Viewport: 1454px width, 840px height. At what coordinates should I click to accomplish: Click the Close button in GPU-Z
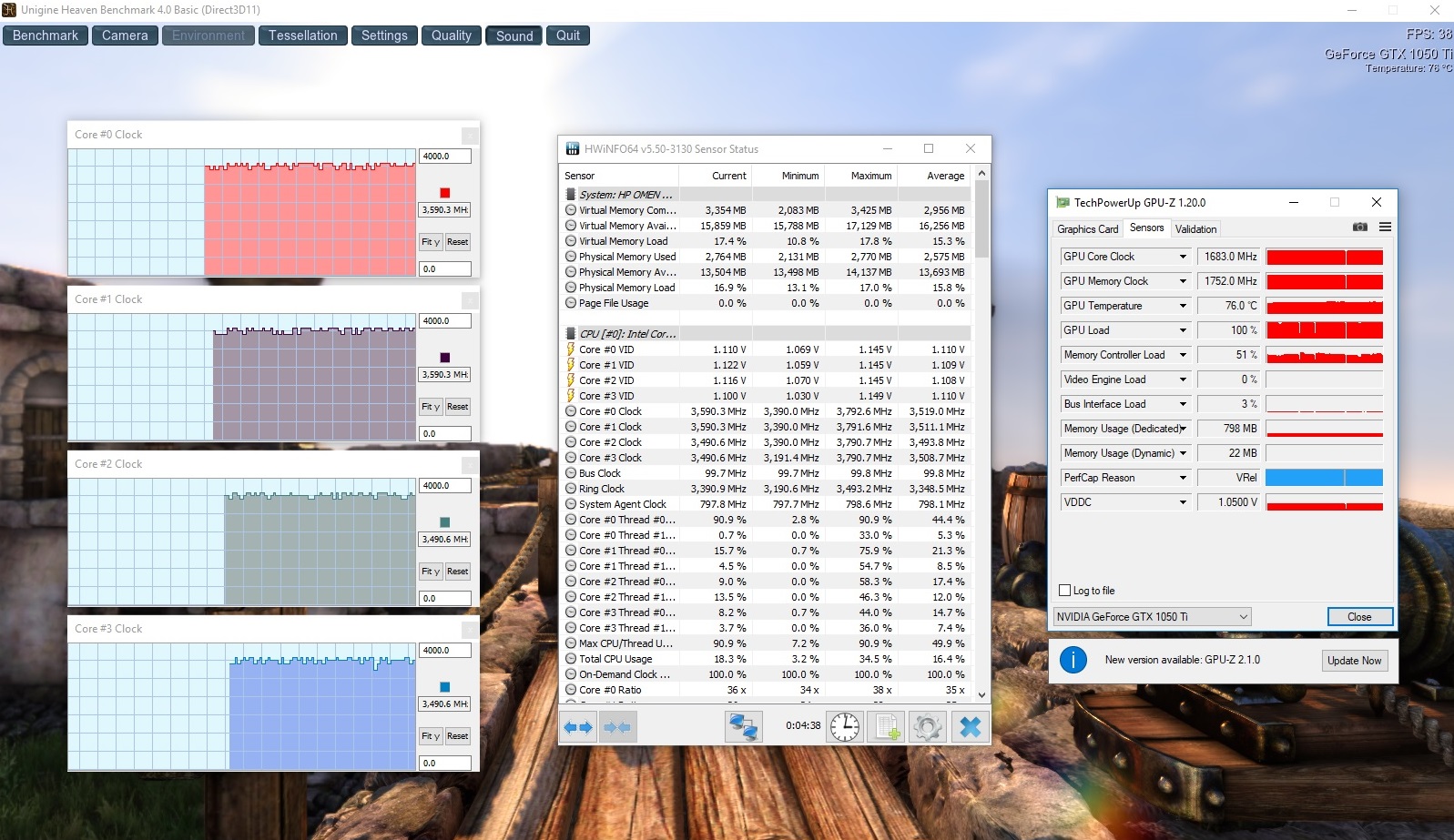coord(1359,616)
